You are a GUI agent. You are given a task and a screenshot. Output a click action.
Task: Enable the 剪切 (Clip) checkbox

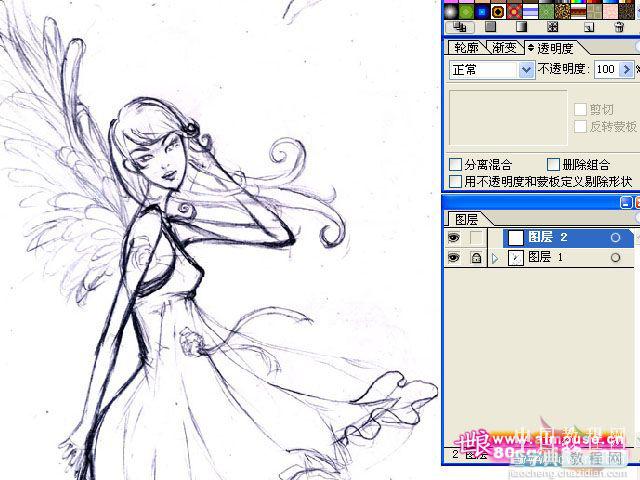pos(580,109)
